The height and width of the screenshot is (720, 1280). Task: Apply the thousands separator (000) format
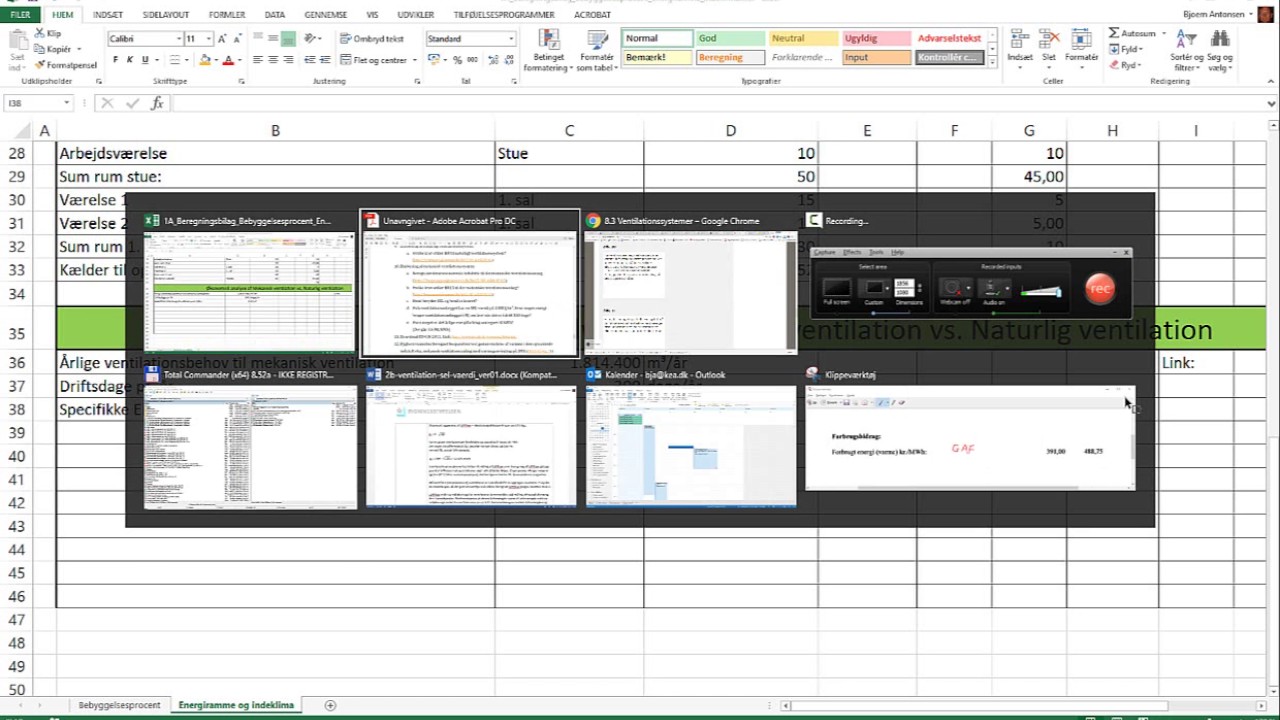(474, 60)
